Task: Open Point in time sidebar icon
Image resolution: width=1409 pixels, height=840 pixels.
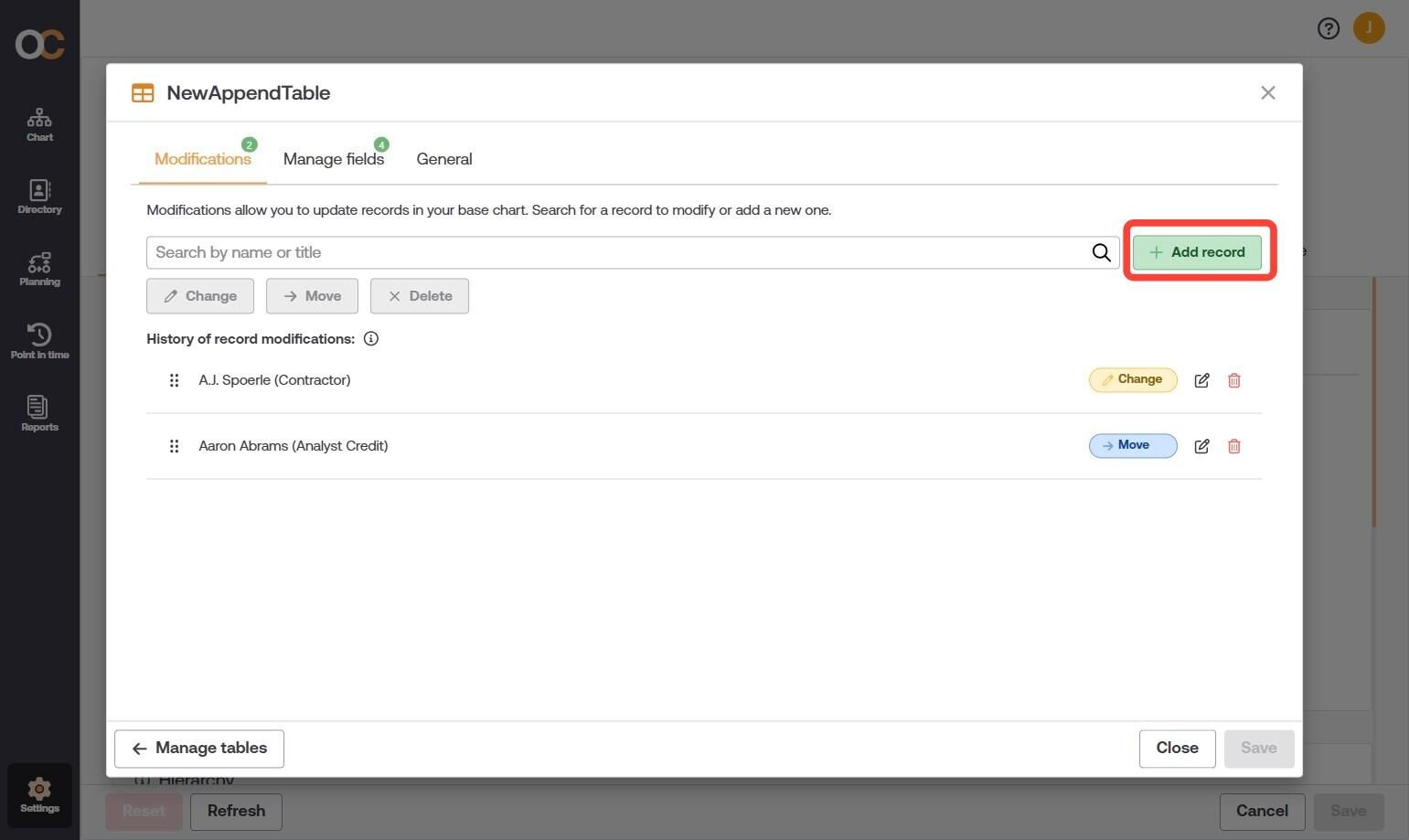Action: click(39, 342)
